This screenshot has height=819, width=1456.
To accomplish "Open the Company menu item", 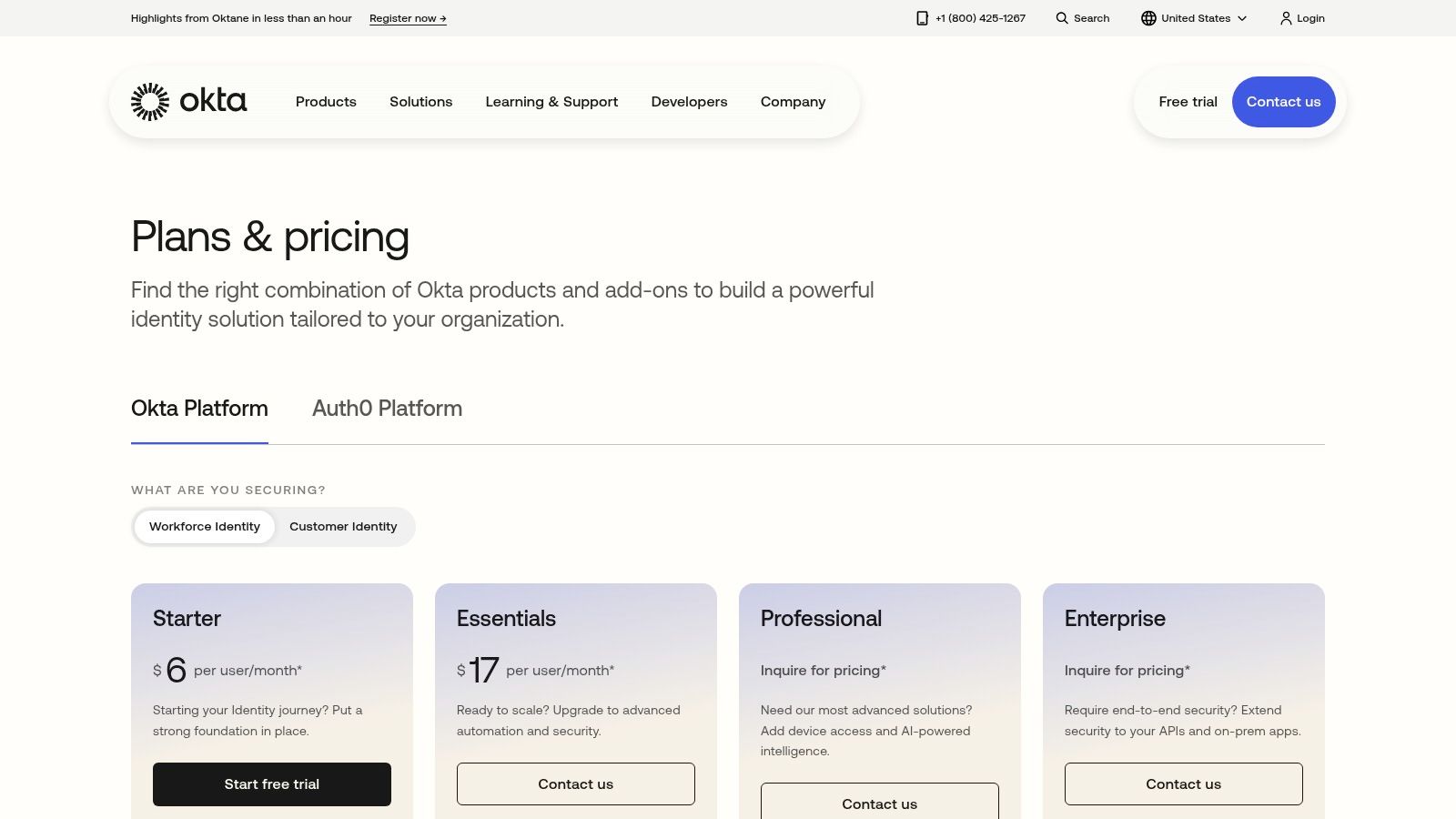I will point(793,102).
